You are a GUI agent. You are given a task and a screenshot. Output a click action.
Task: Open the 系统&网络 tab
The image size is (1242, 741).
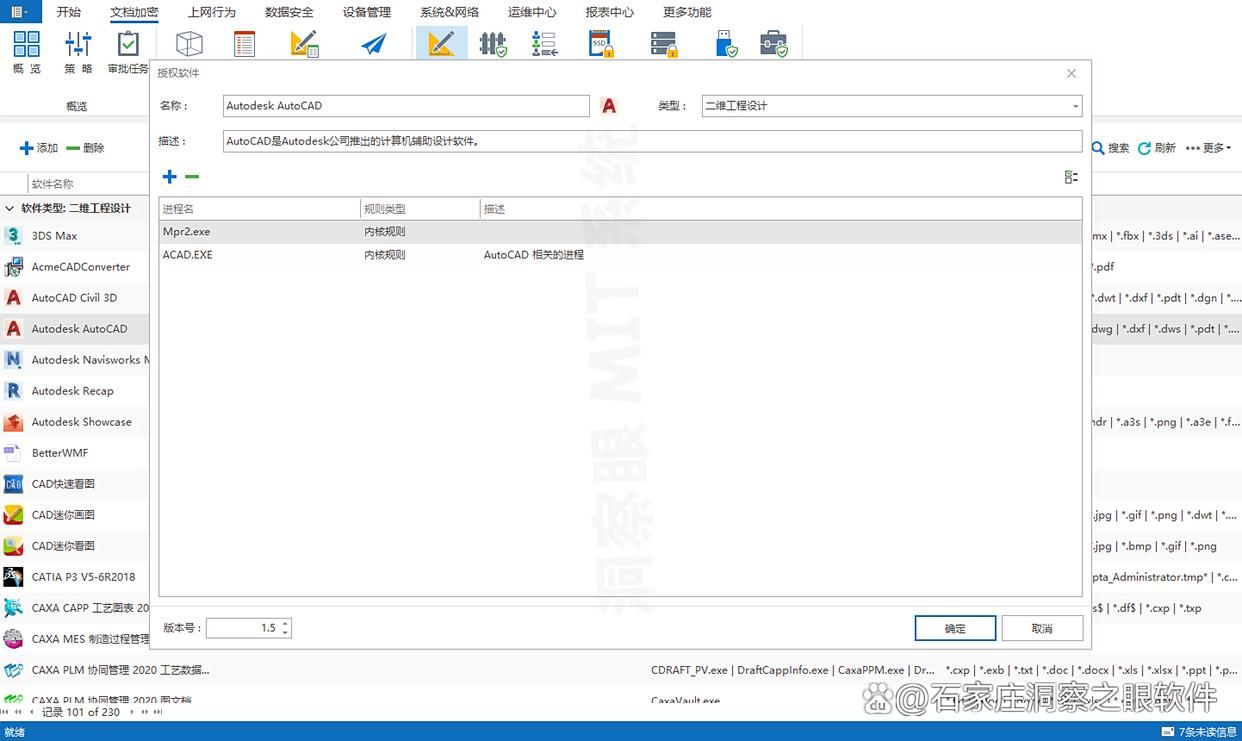point(449,12)
